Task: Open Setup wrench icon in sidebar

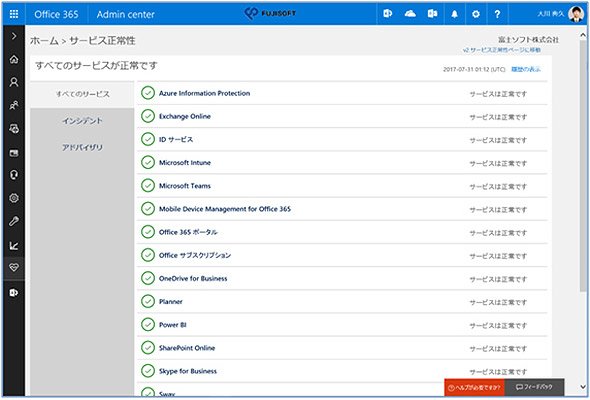Action: (x=14, y=221)
